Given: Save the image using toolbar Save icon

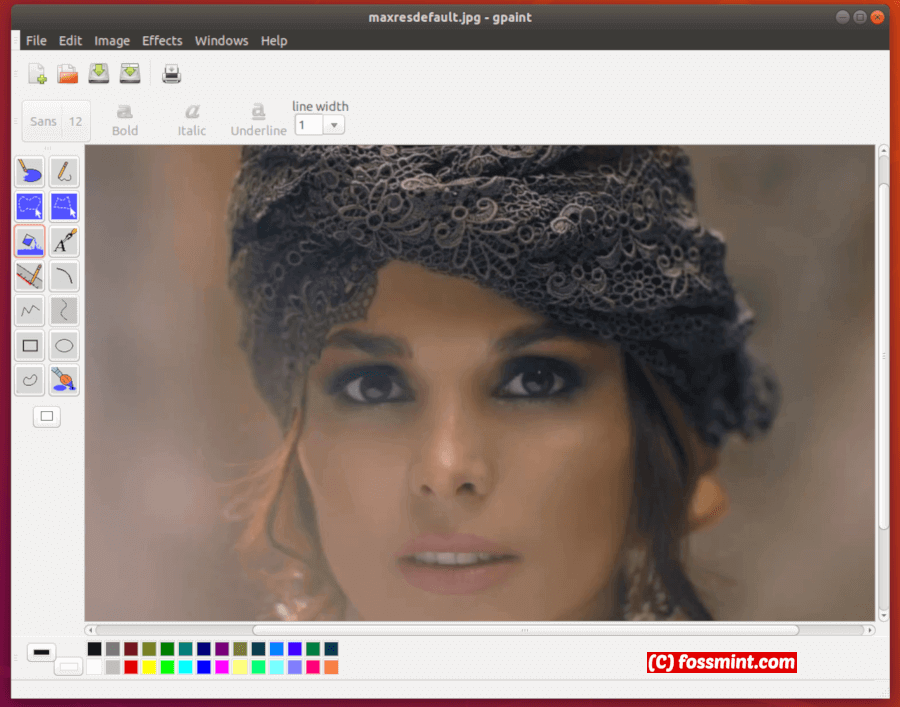Looking at the screenshot, I should (99, 73).
